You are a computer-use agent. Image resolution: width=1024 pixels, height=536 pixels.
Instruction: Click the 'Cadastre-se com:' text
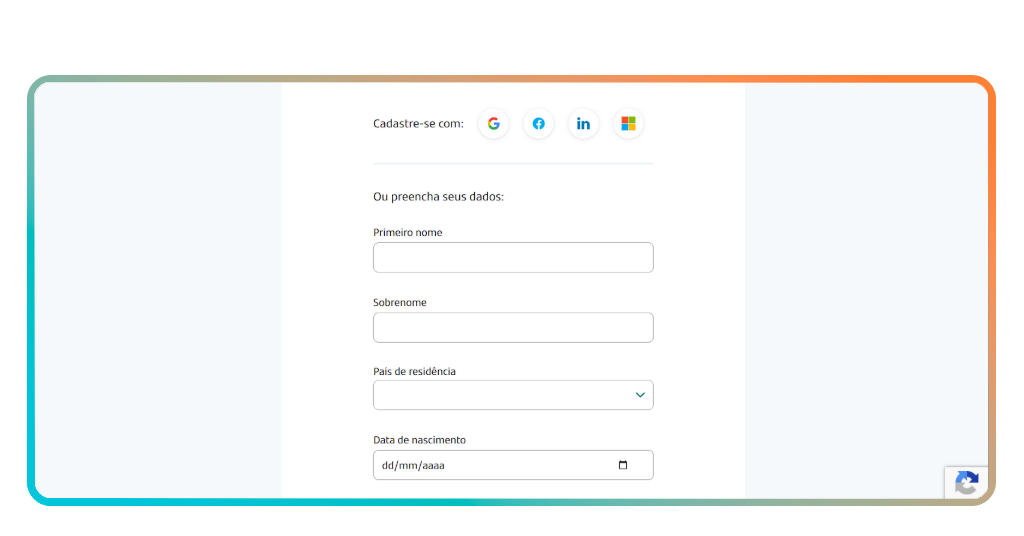click(x=419, y=123)
